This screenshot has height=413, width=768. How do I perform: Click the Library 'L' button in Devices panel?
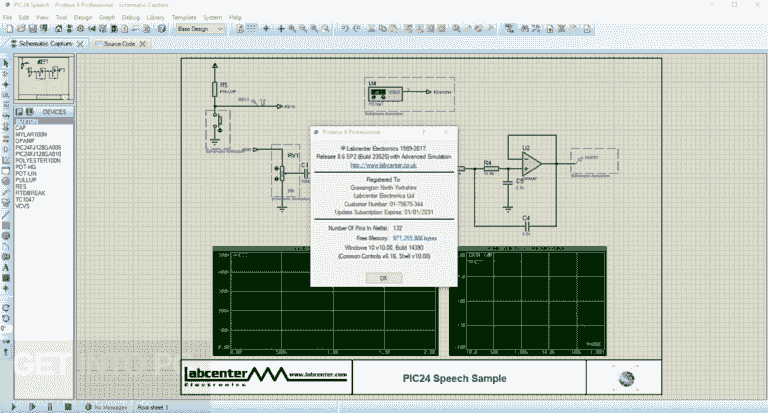[29, 112]
